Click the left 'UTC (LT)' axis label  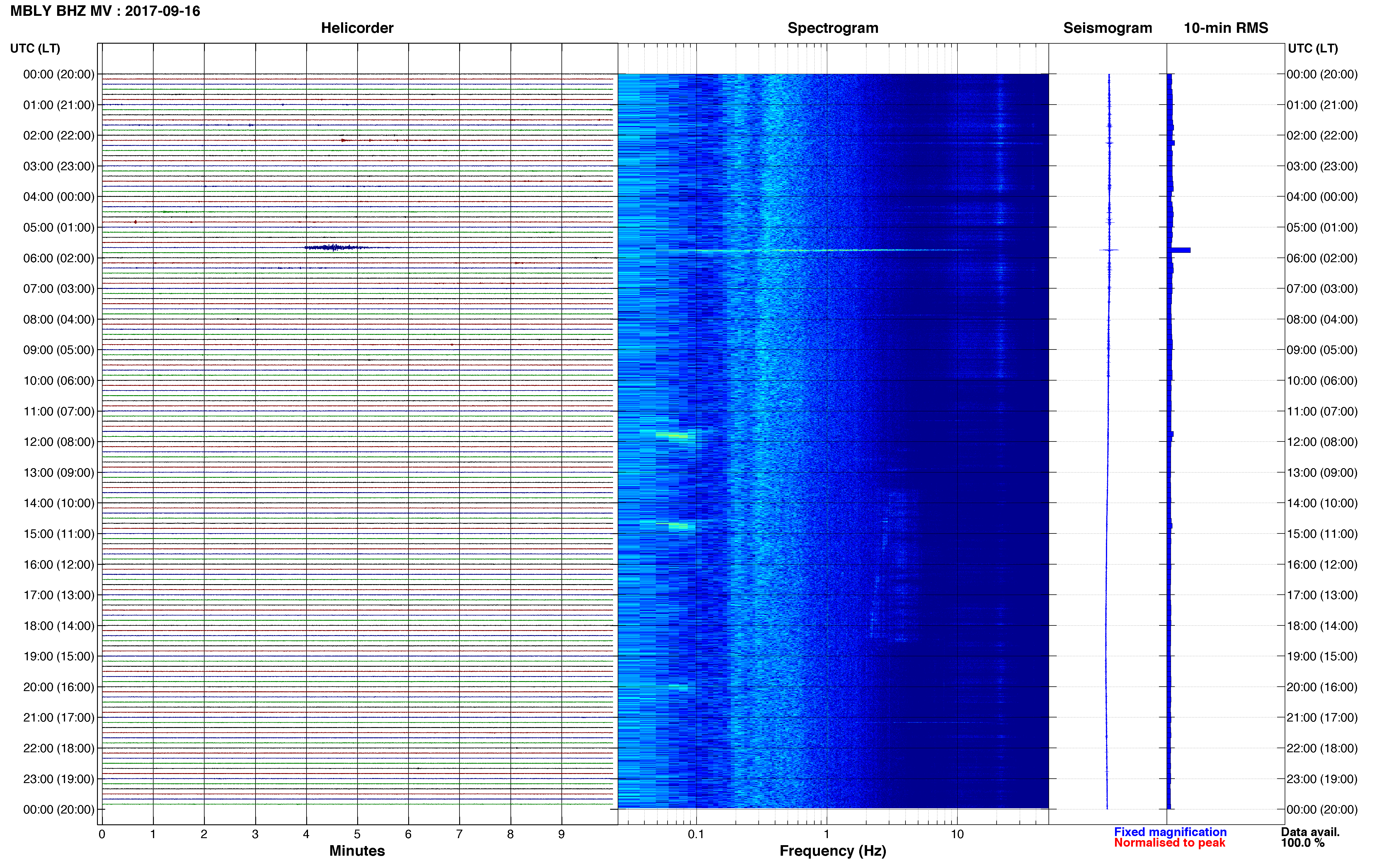pyautogui.click(x=35, y=48)
